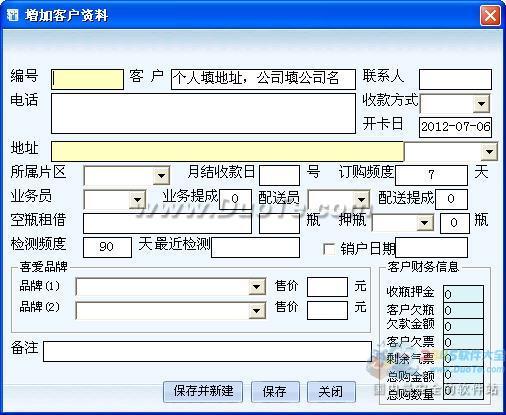Click the app icon in title bar
Screen dimensions: 506x415
tap(12, 15)
